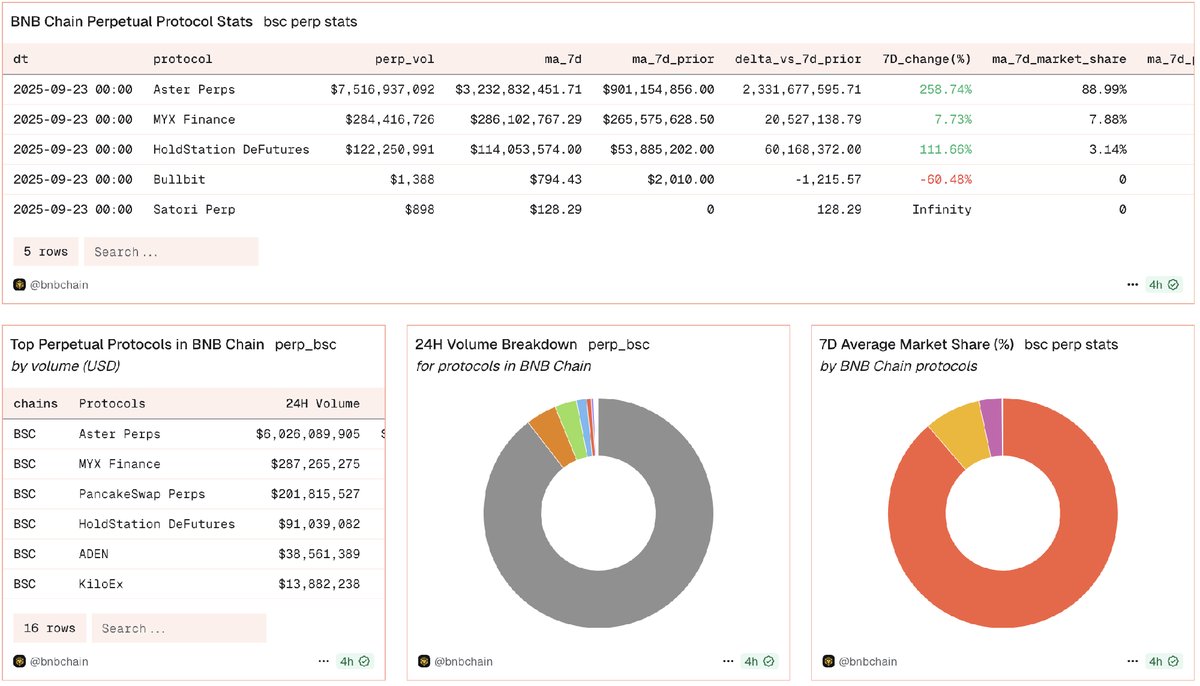Image resolution: width=1200 pixels, height=686 pixels.
Task: Select Aster Perps perp_vol cell $7,516,937,092
Action: (x=383, y=89)
